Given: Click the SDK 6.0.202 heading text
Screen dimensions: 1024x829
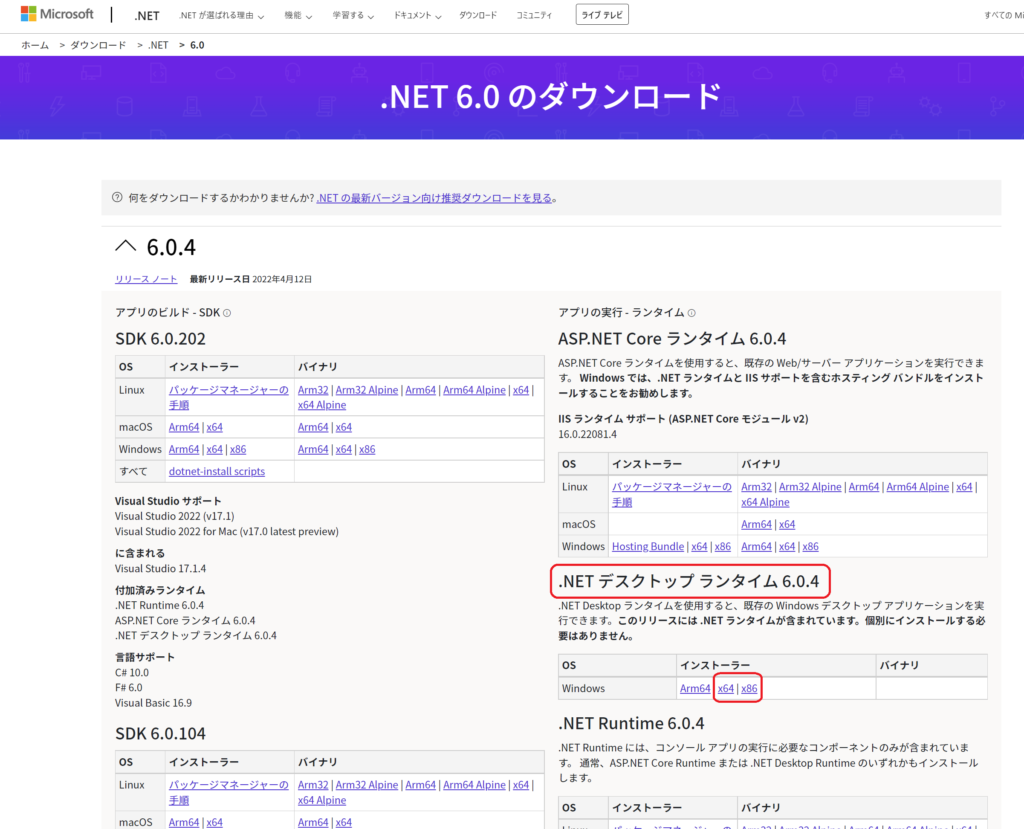Looking at the screenshot, I should pyautogui.click(x=160, y=338).
